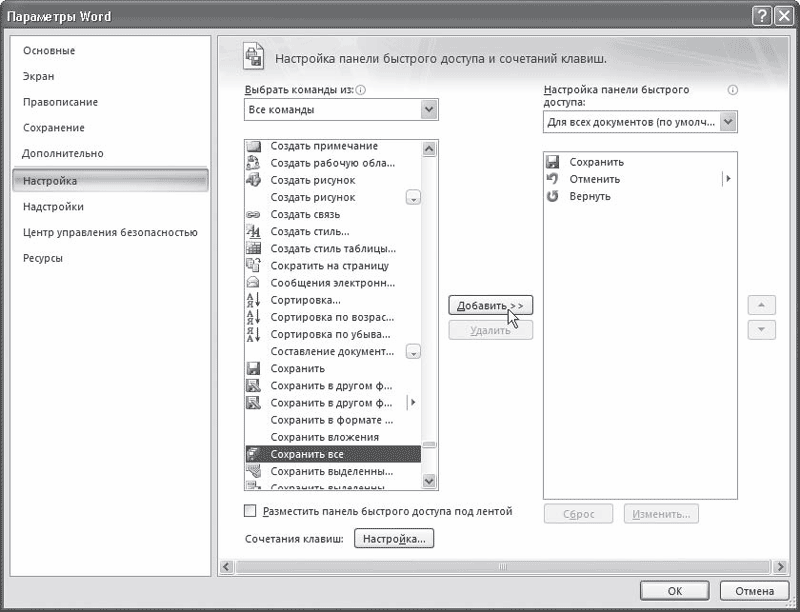The height and width of the screenshot is (612, 800).
Task: Select the Создать рисунок command icon
Action: click(x=252, y=179)
